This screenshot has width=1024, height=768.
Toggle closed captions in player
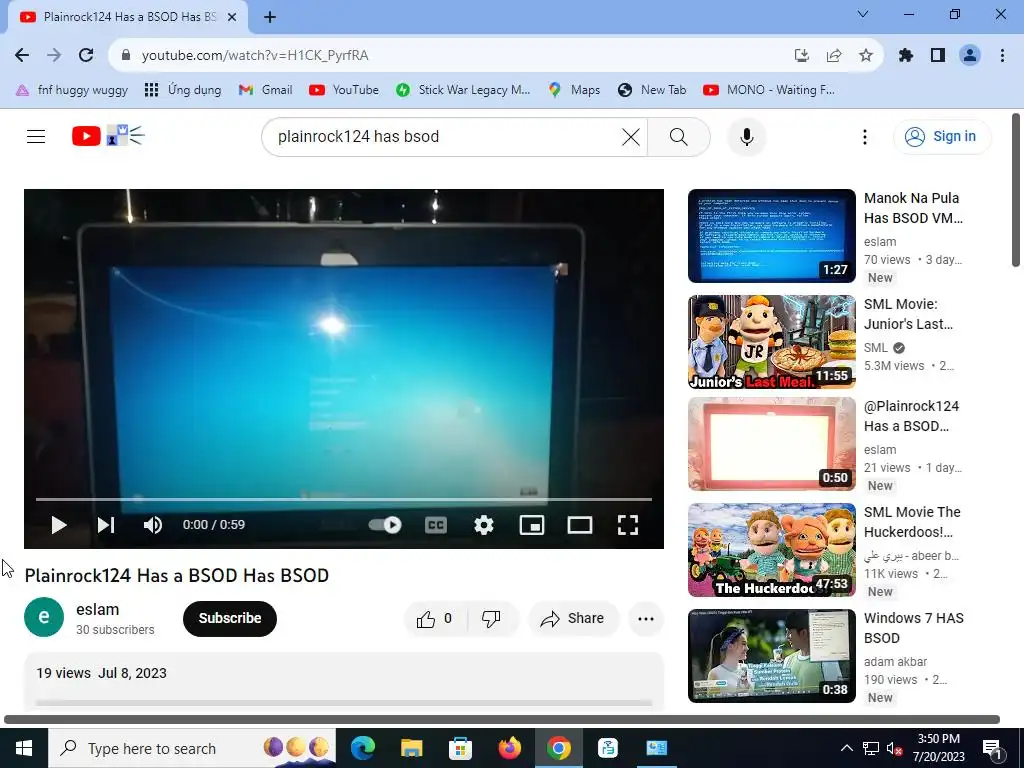click(x=436, y=525)
